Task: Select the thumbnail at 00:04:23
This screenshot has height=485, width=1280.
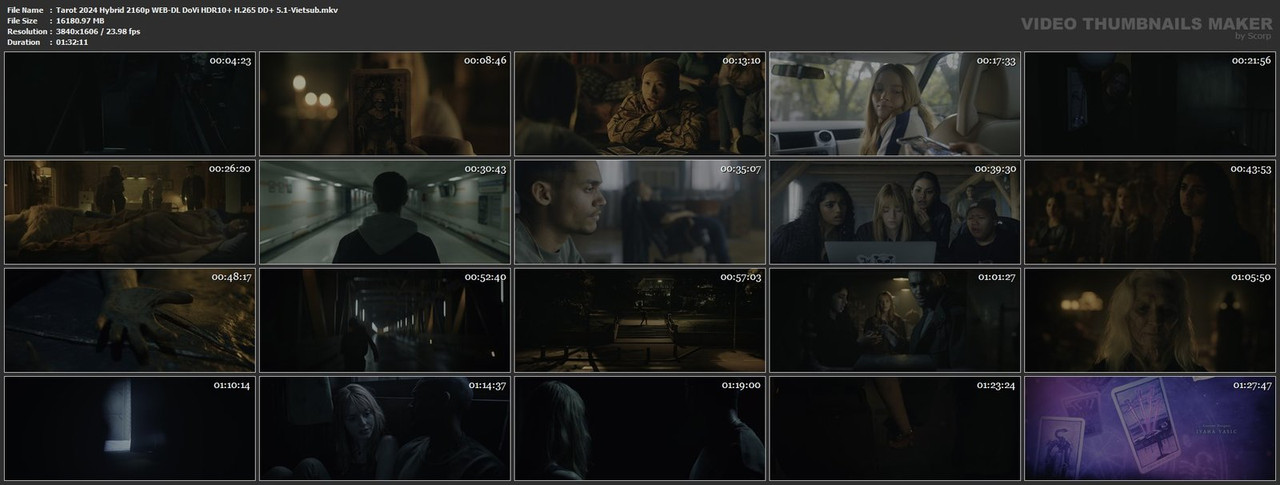Action: pos(130,104)
